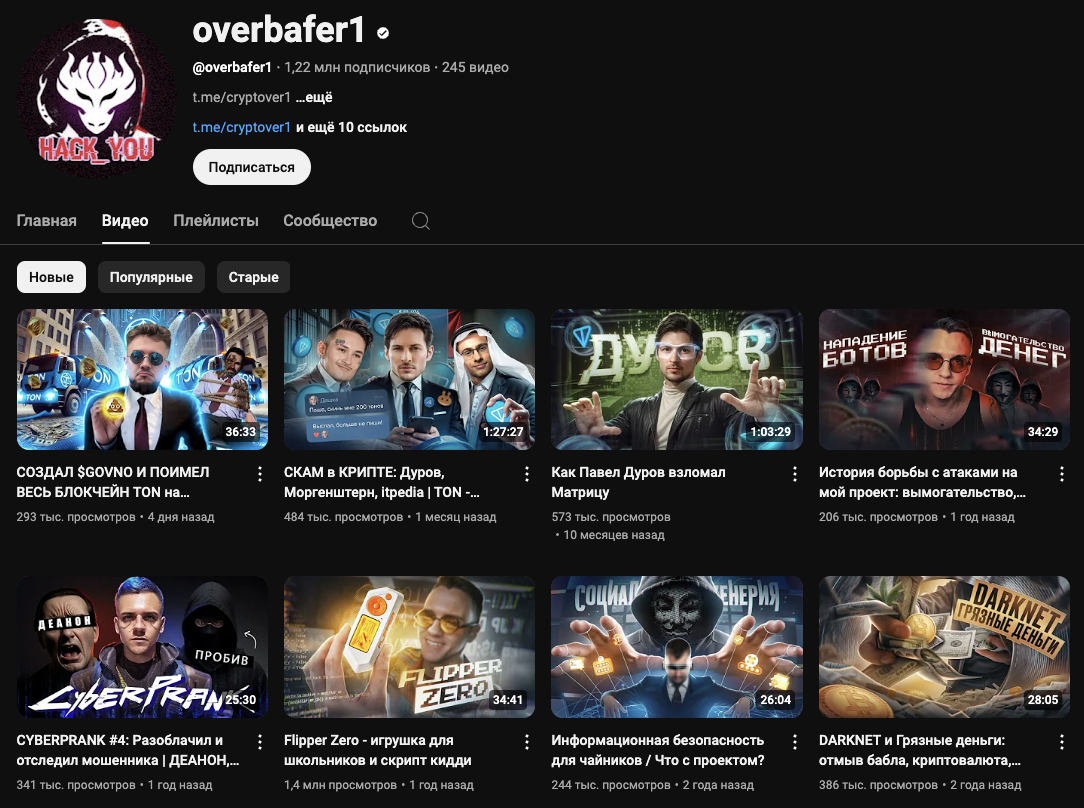Open the СОЗДАЛ $GOVNO video title
This screenshot has height=808, width=1084.
click(x=113, y=482)
